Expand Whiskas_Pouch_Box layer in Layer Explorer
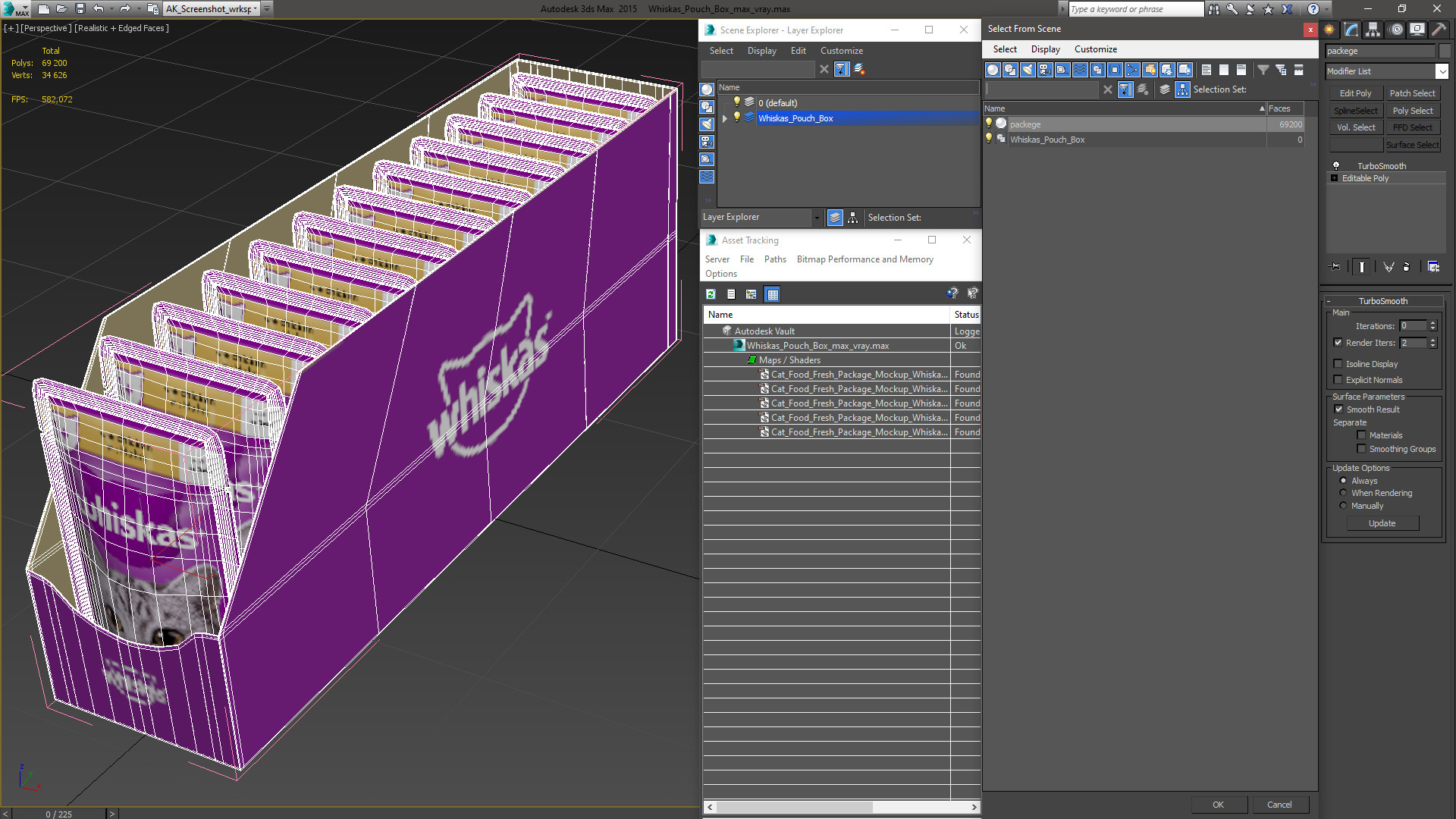 pos(725,118)
